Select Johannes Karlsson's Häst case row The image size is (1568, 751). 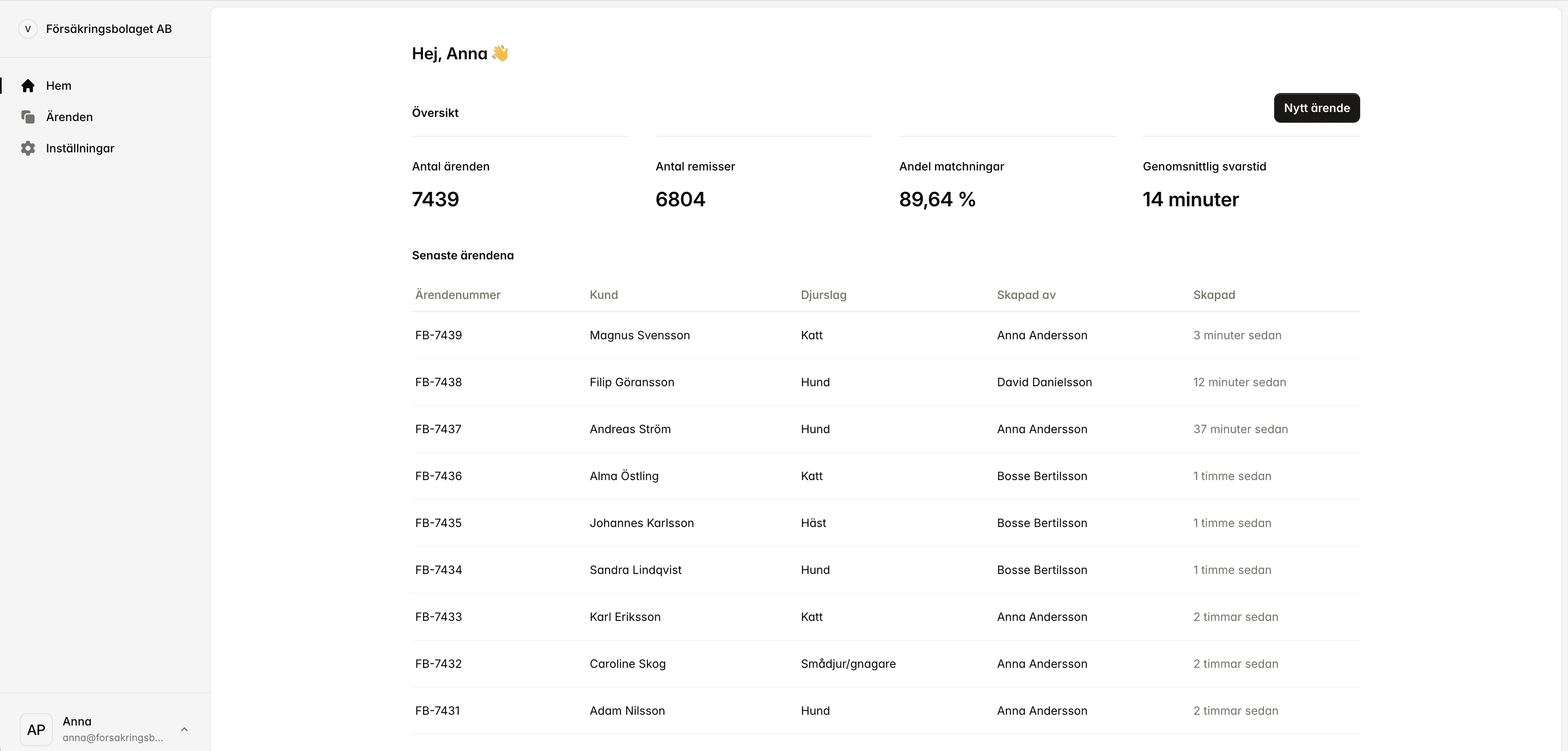tap(641, 523)
